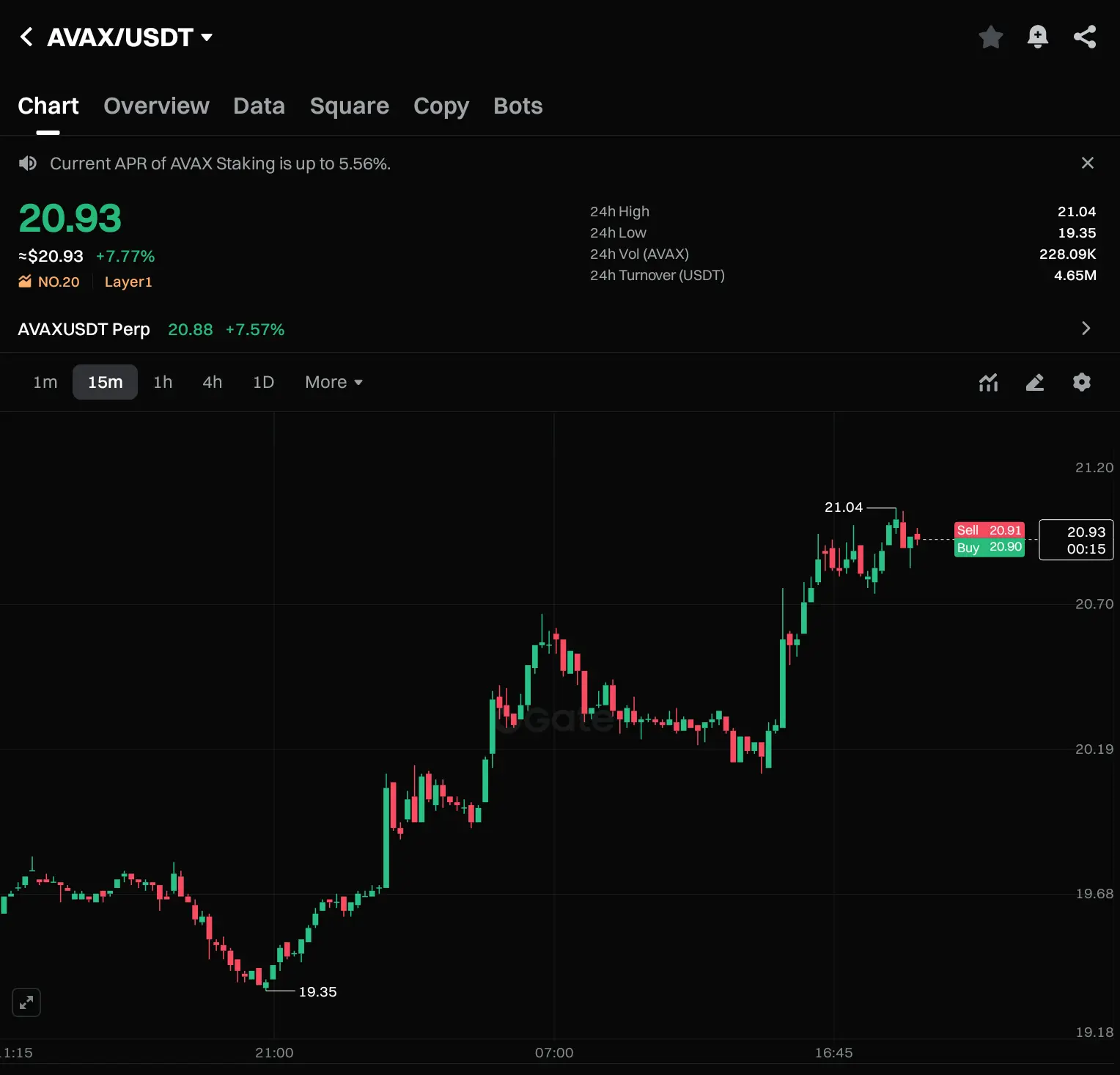This screenshot has width=1120, height=1075.
Task: Open the Bots tab
Action: pos(518,106)
